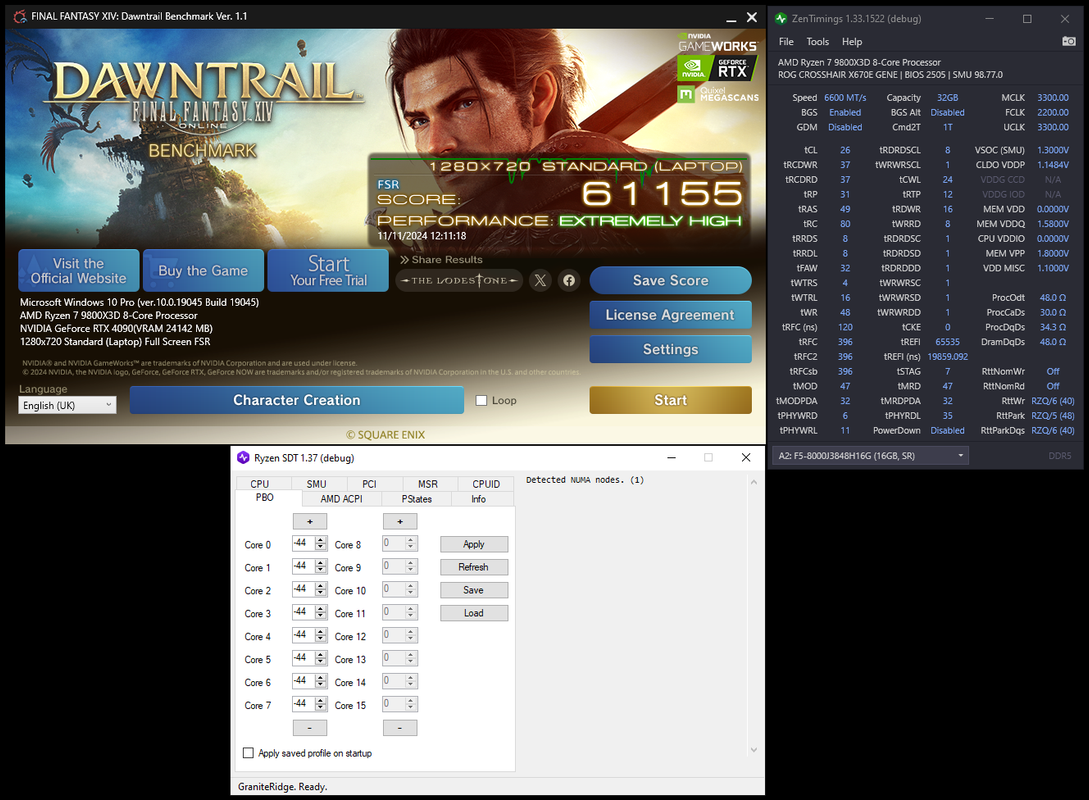This screenshot has height=800, width=1089.
Task: Switch to the AMD ACPI tab
Action: click(x=342, y=499)
